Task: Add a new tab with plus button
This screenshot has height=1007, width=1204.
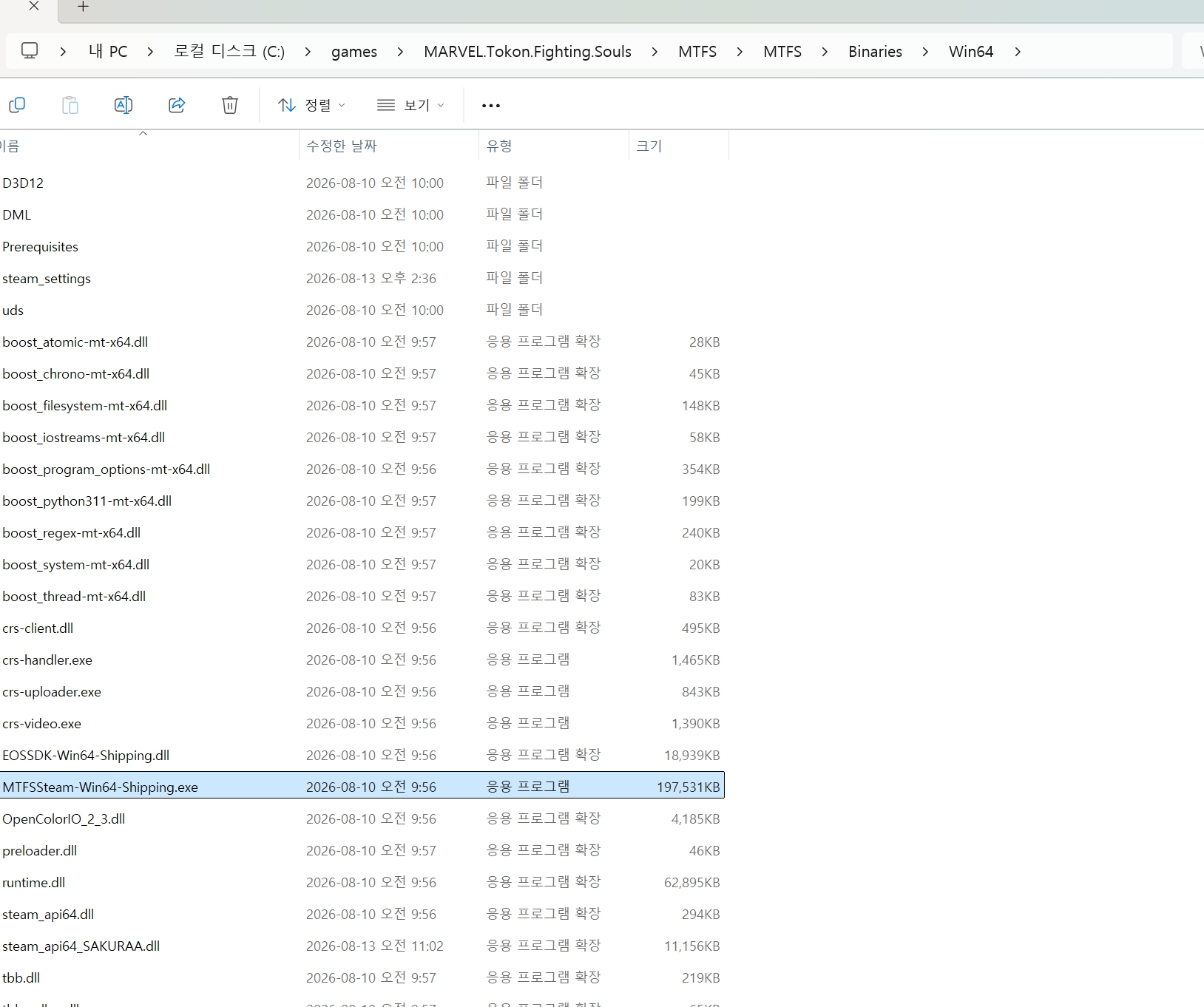Action: click(x=83, y=7)
